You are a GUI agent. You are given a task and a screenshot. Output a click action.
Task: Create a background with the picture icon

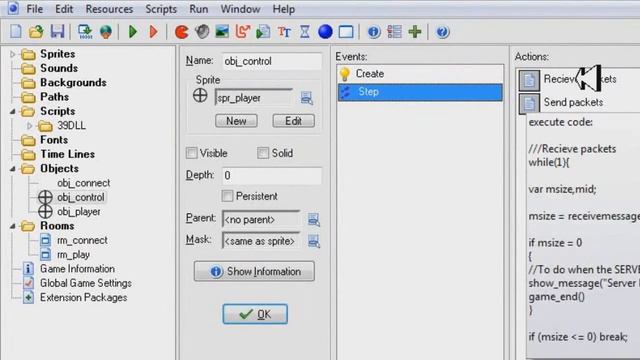point(222,31)
